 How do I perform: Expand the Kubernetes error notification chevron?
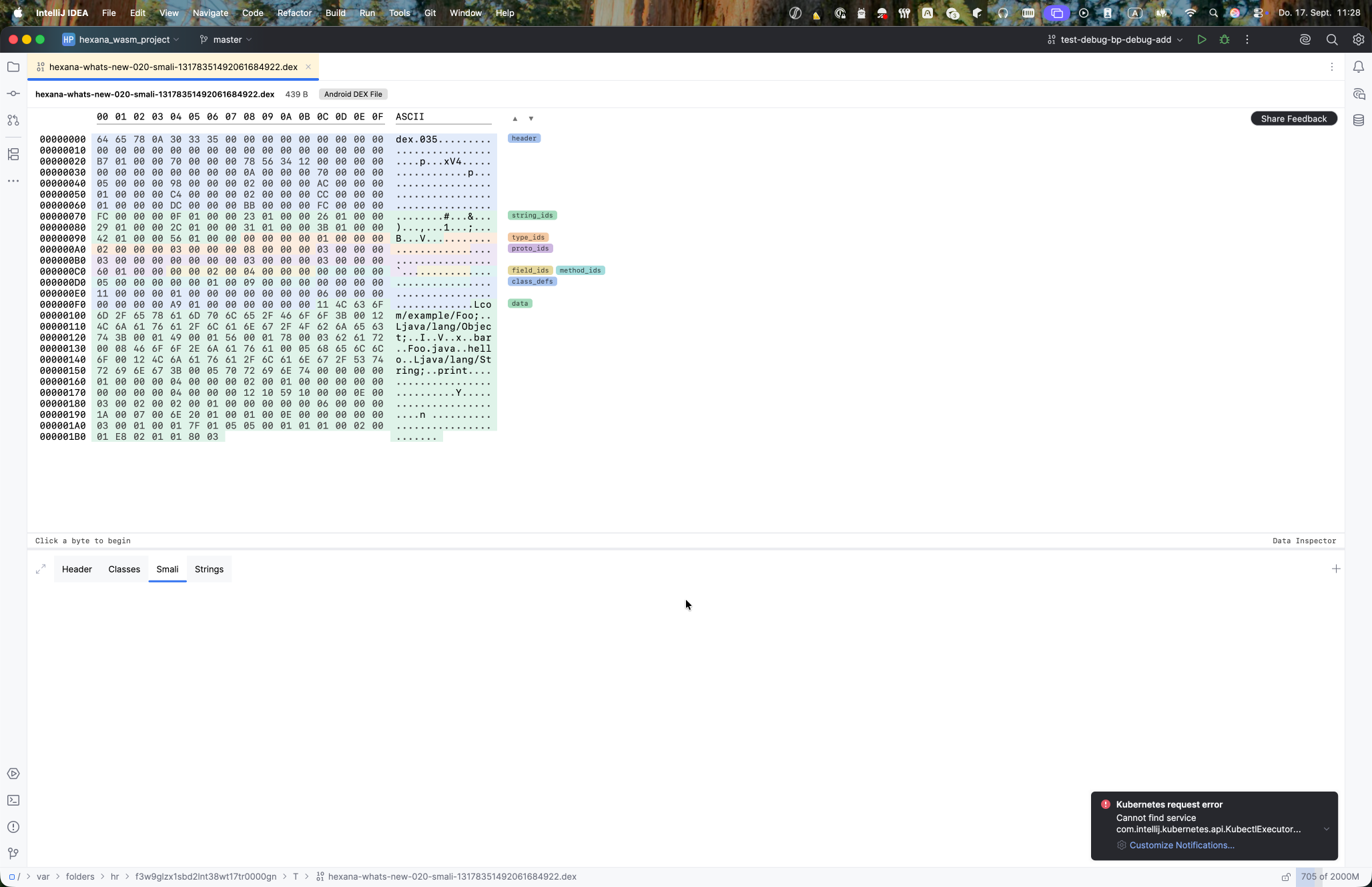pos(1327,829)
